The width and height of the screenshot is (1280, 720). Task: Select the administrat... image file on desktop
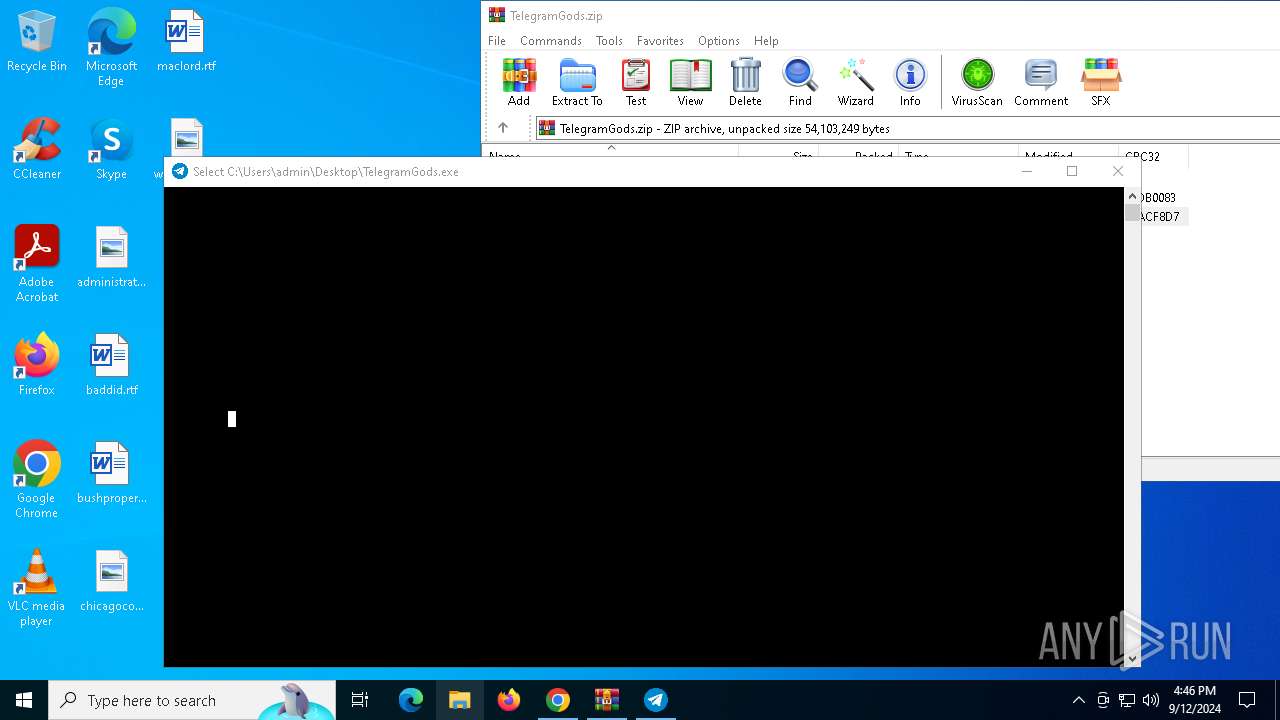(111, 257)
